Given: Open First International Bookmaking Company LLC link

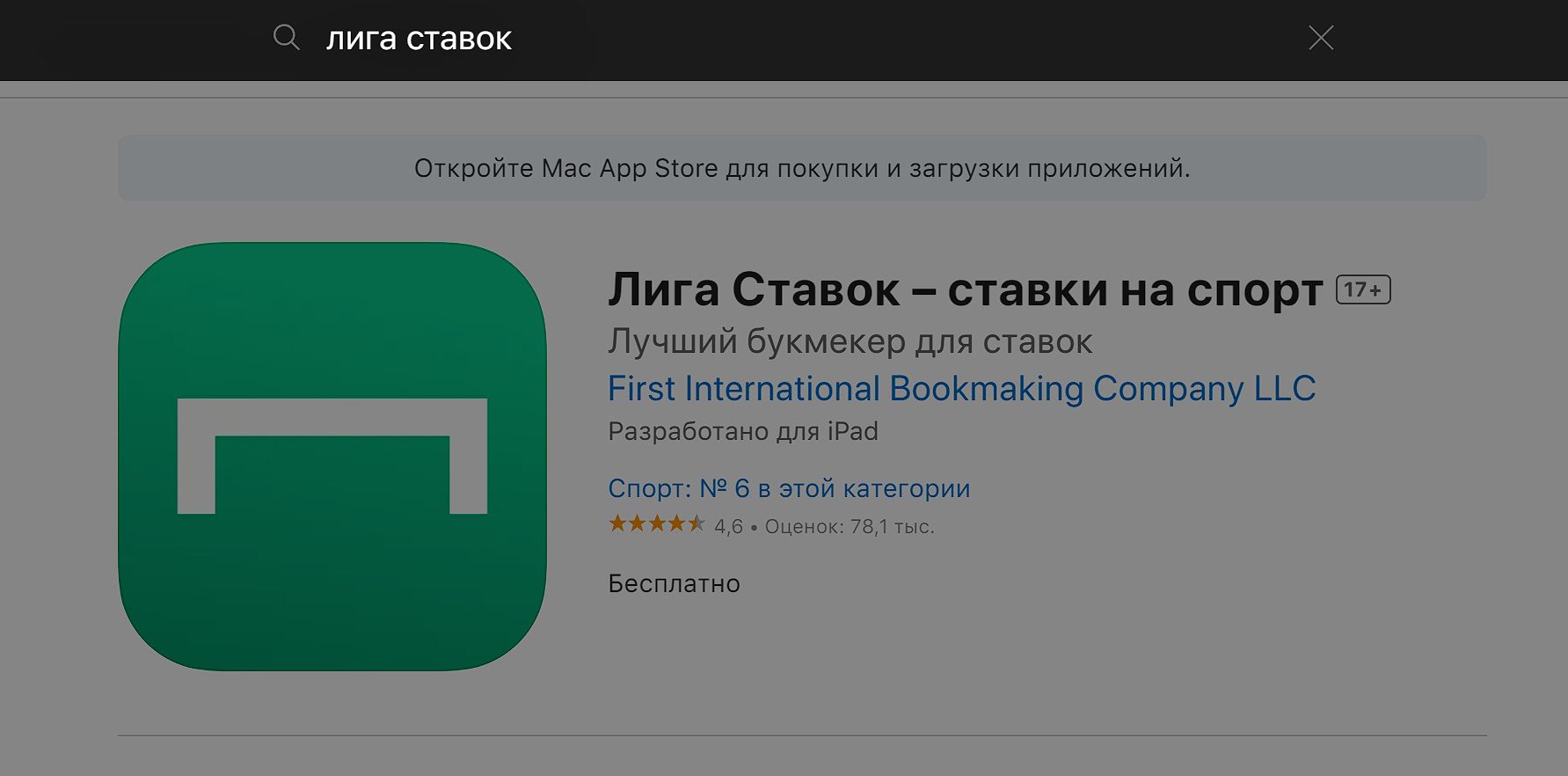Looking at the screenshot, I should [961, 389].
